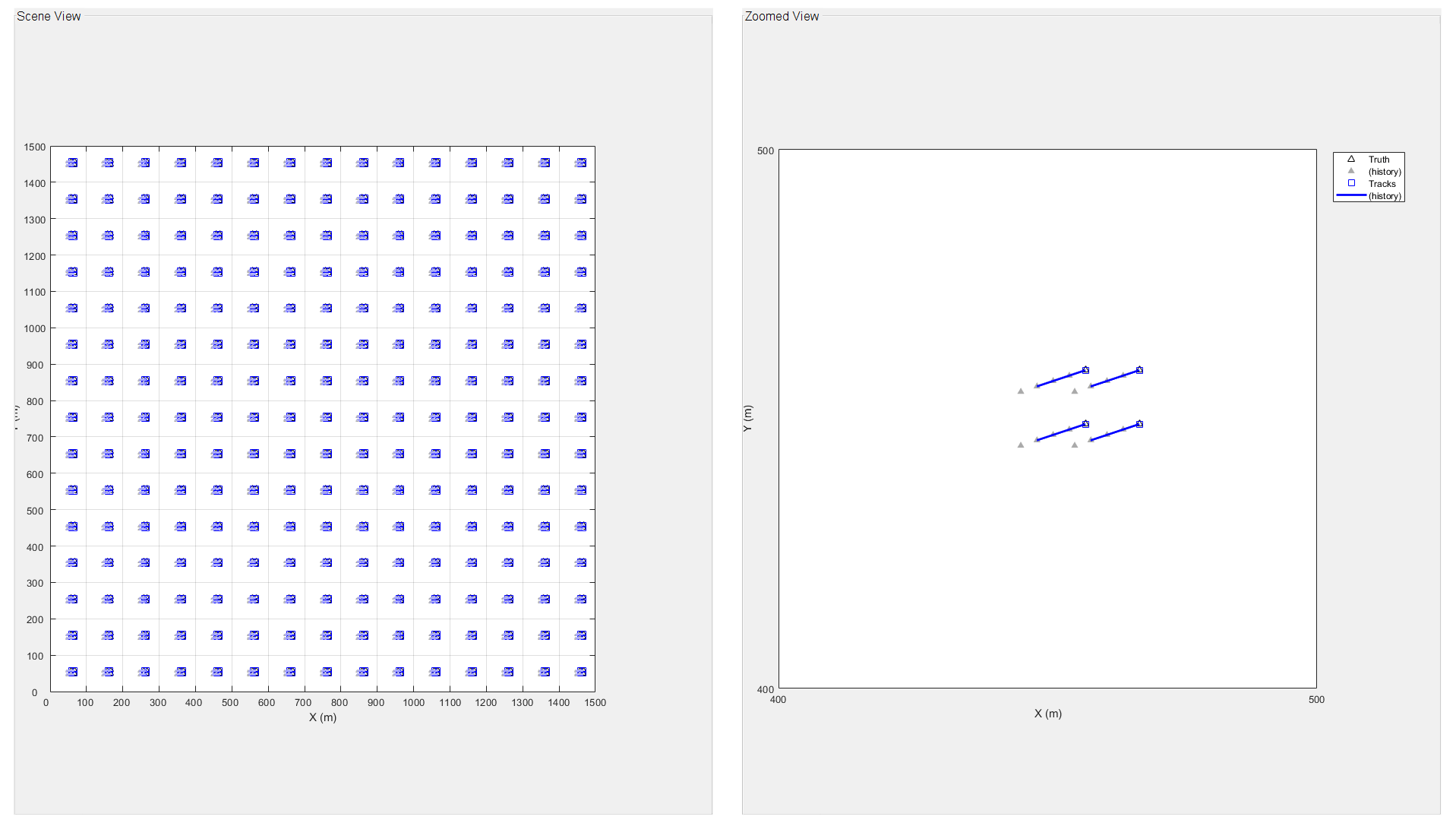Click the X-axis 700 tick in Scene View
The image size is (1456, 823).
tap(303, 703)
